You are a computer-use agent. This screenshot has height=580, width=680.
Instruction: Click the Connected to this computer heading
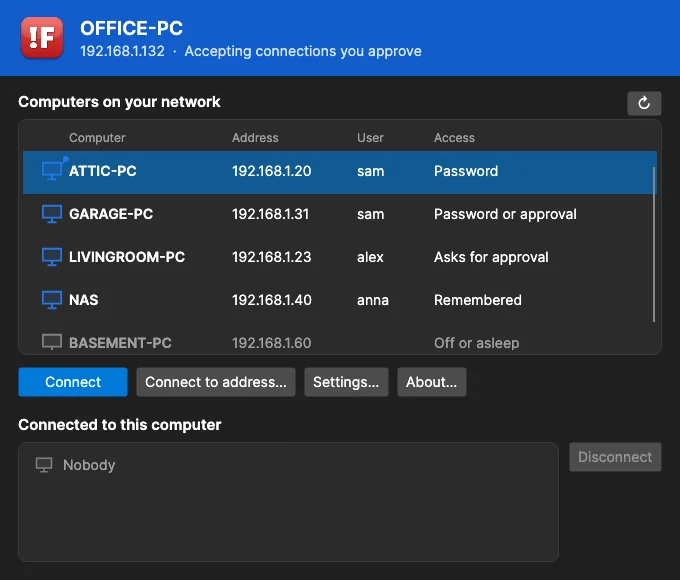(120, 425)
